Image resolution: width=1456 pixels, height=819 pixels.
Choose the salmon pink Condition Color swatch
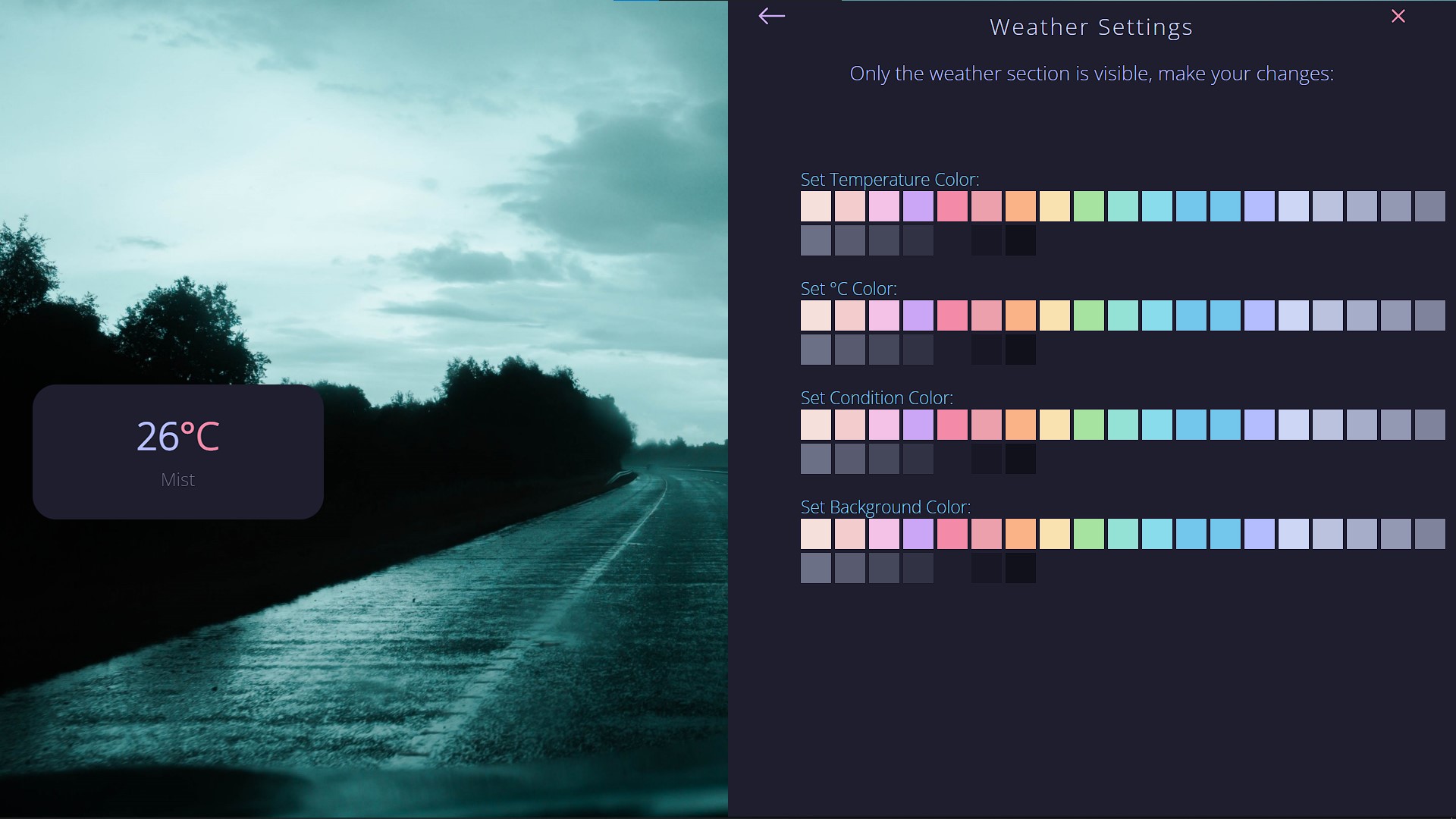[987, 425]
